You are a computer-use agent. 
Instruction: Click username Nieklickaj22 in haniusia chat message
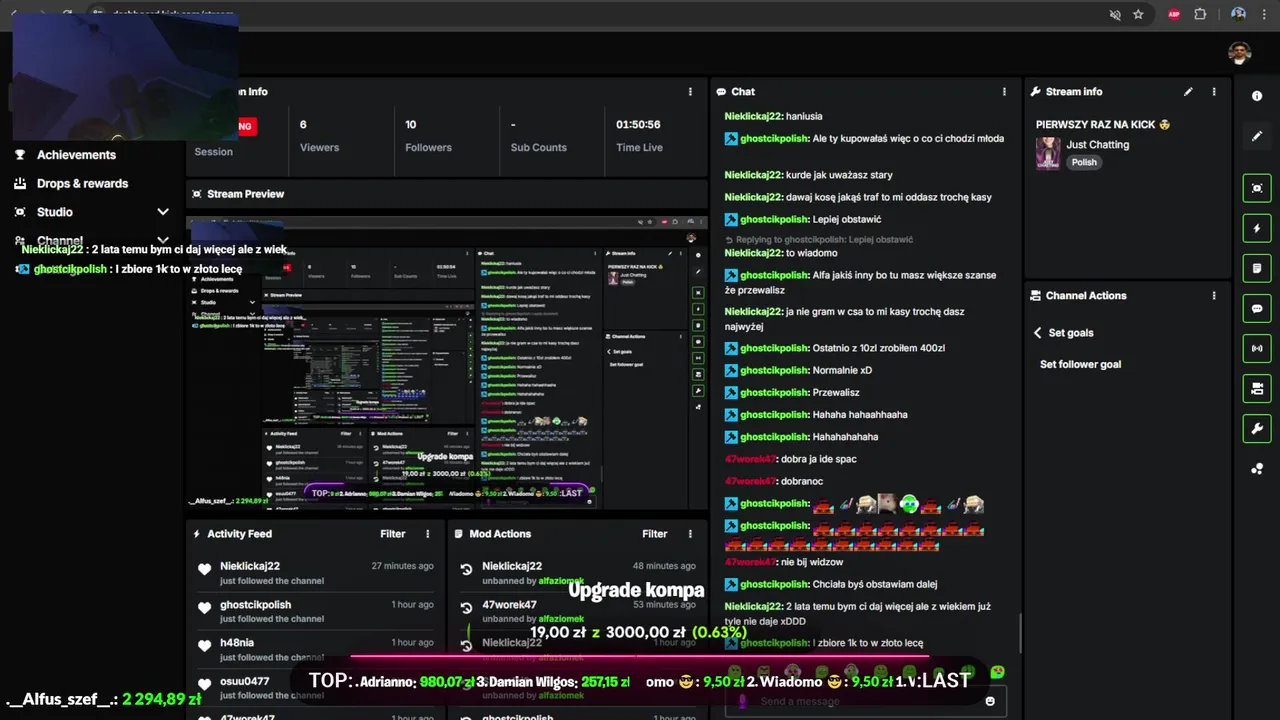(x=753, y=117)
